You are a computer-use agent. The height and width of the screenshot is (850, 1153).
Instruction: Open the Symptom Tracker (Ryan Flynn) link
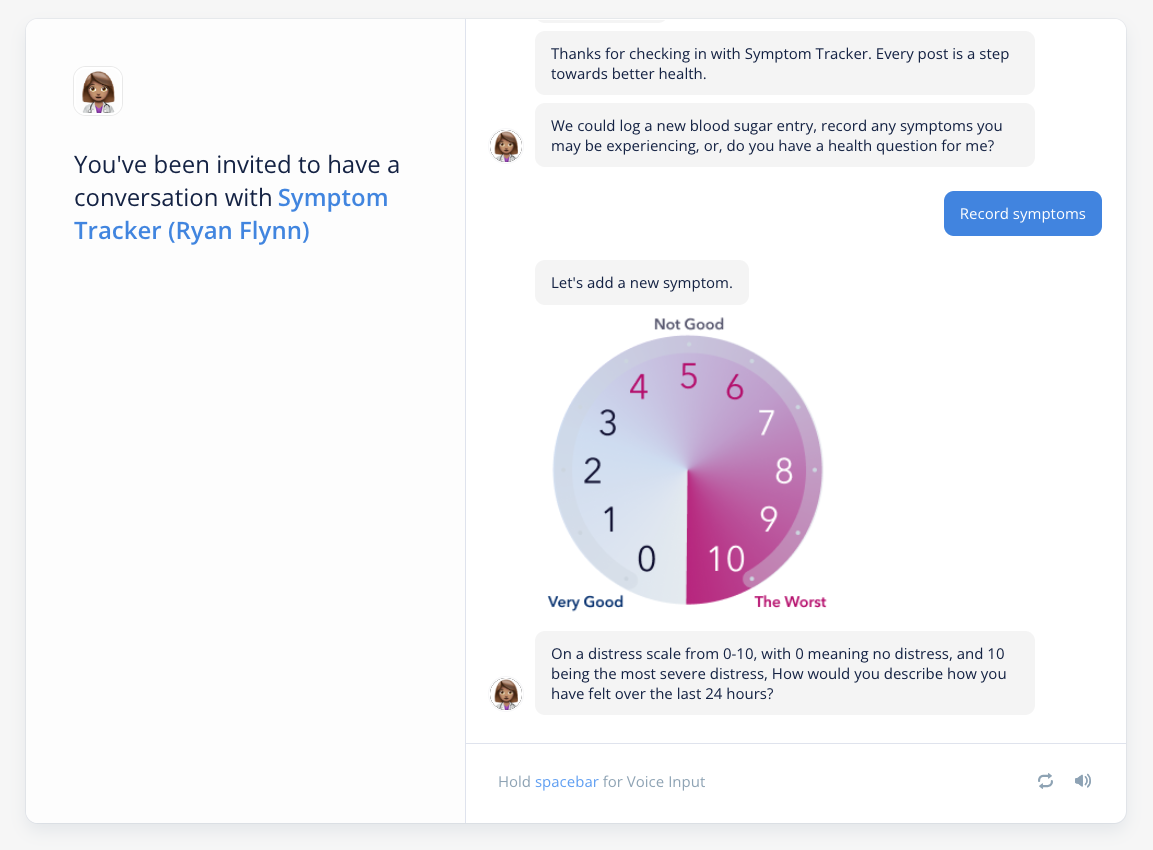(x=231, y=214)
